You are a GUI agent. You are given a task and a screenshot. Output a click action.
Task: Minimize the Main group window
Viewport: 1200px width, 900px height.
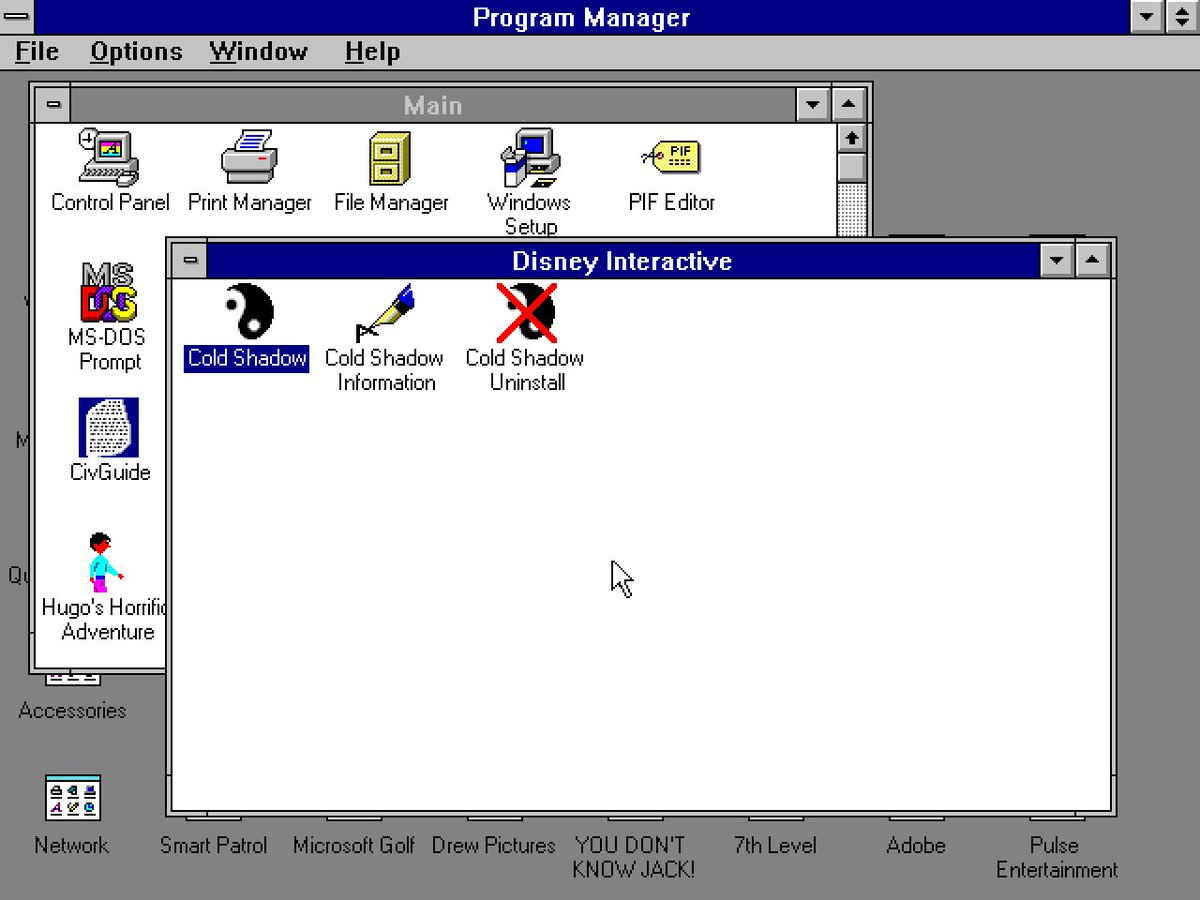tap(813, 105)
